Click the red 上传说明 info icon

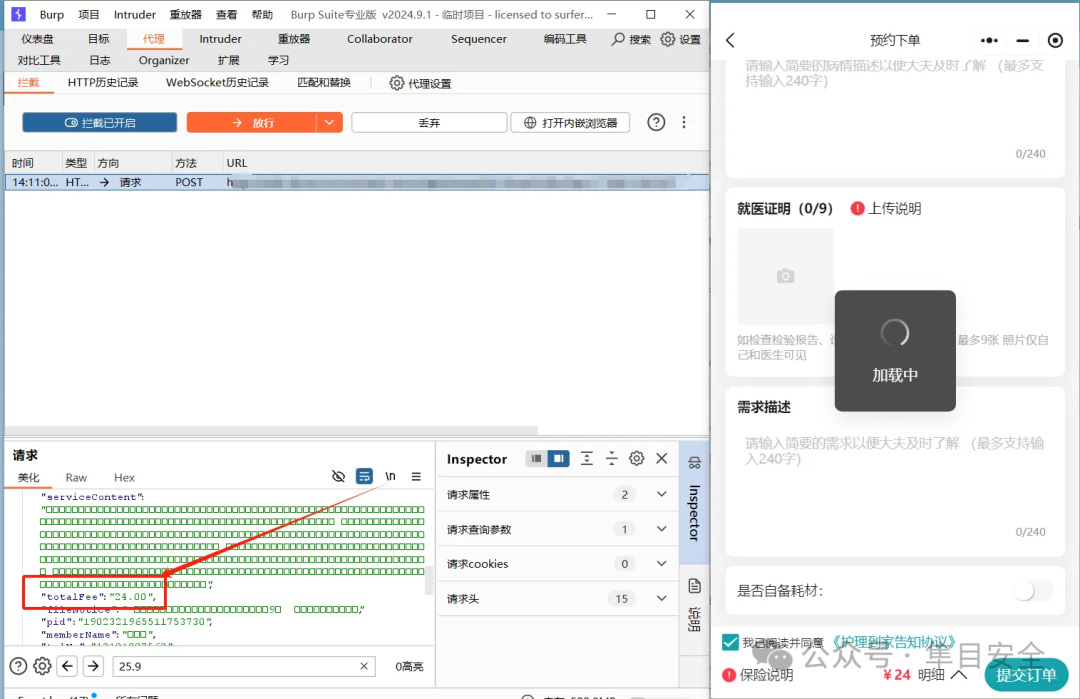coord(858,209)
